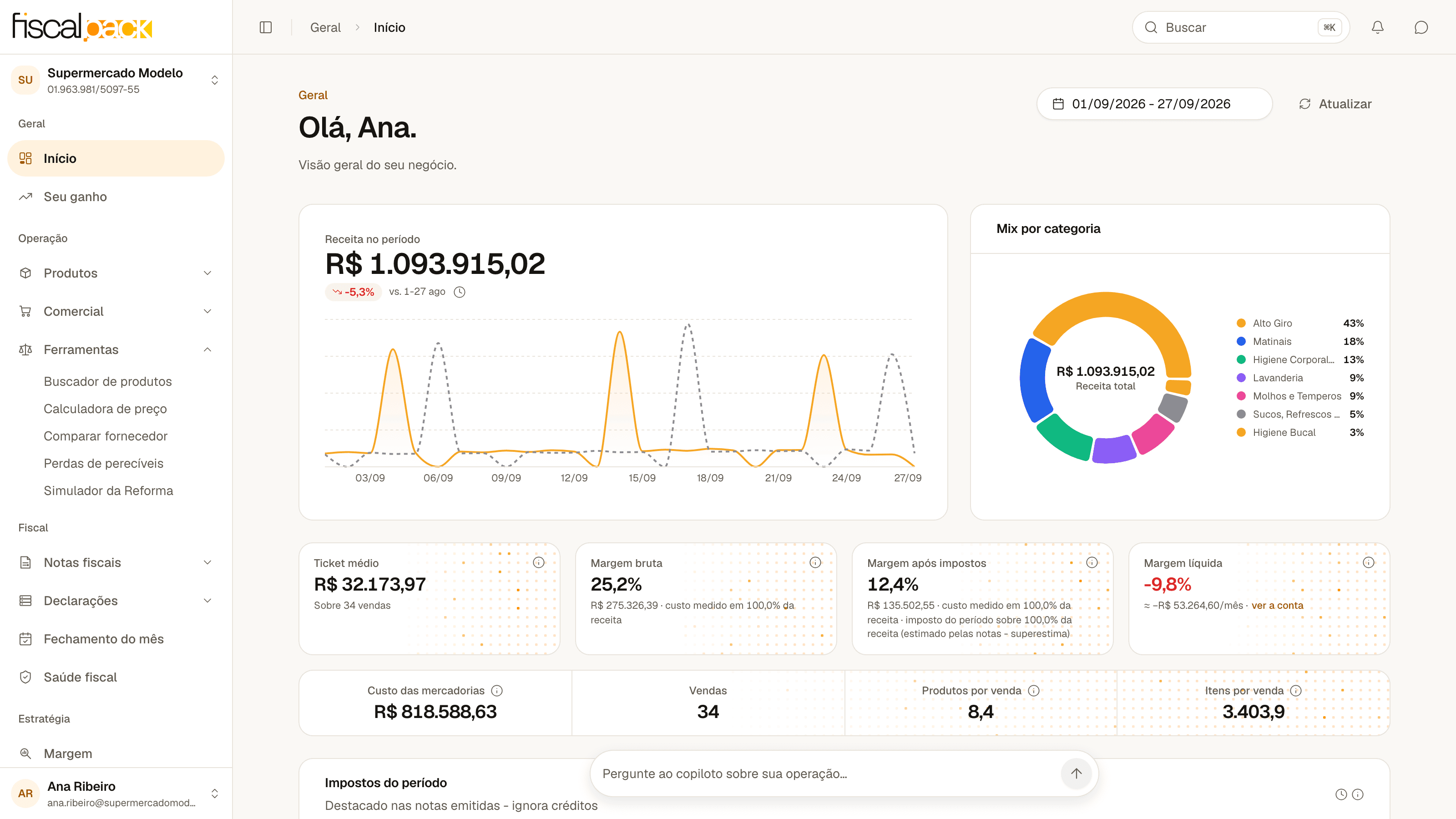Open the Supermercado Modelo company switcher
Viewport: 1456px width, 819px height.
[116, 80]
